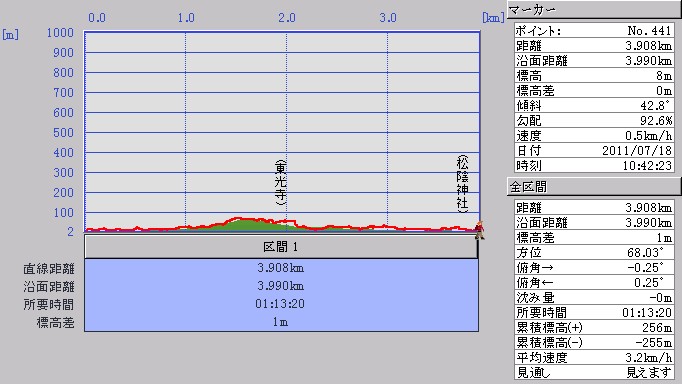Click the 所要時間 01:13:20 cell in the section table

(281, 304)
